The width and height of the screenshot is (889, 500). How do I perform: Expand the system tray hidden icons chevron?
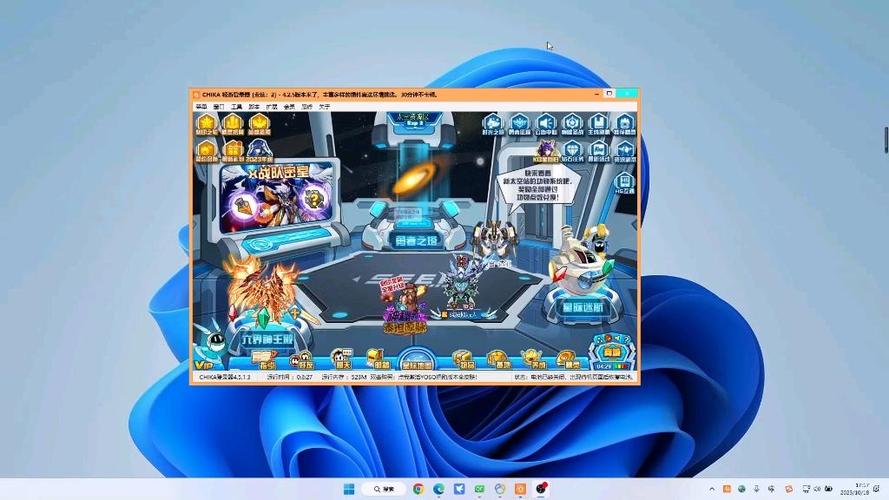click(712, 489)
